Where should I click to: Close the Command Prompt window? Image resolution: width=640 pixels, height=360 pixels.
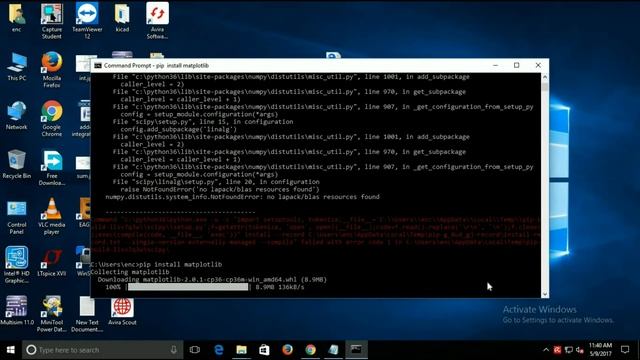tap(538, 65)
